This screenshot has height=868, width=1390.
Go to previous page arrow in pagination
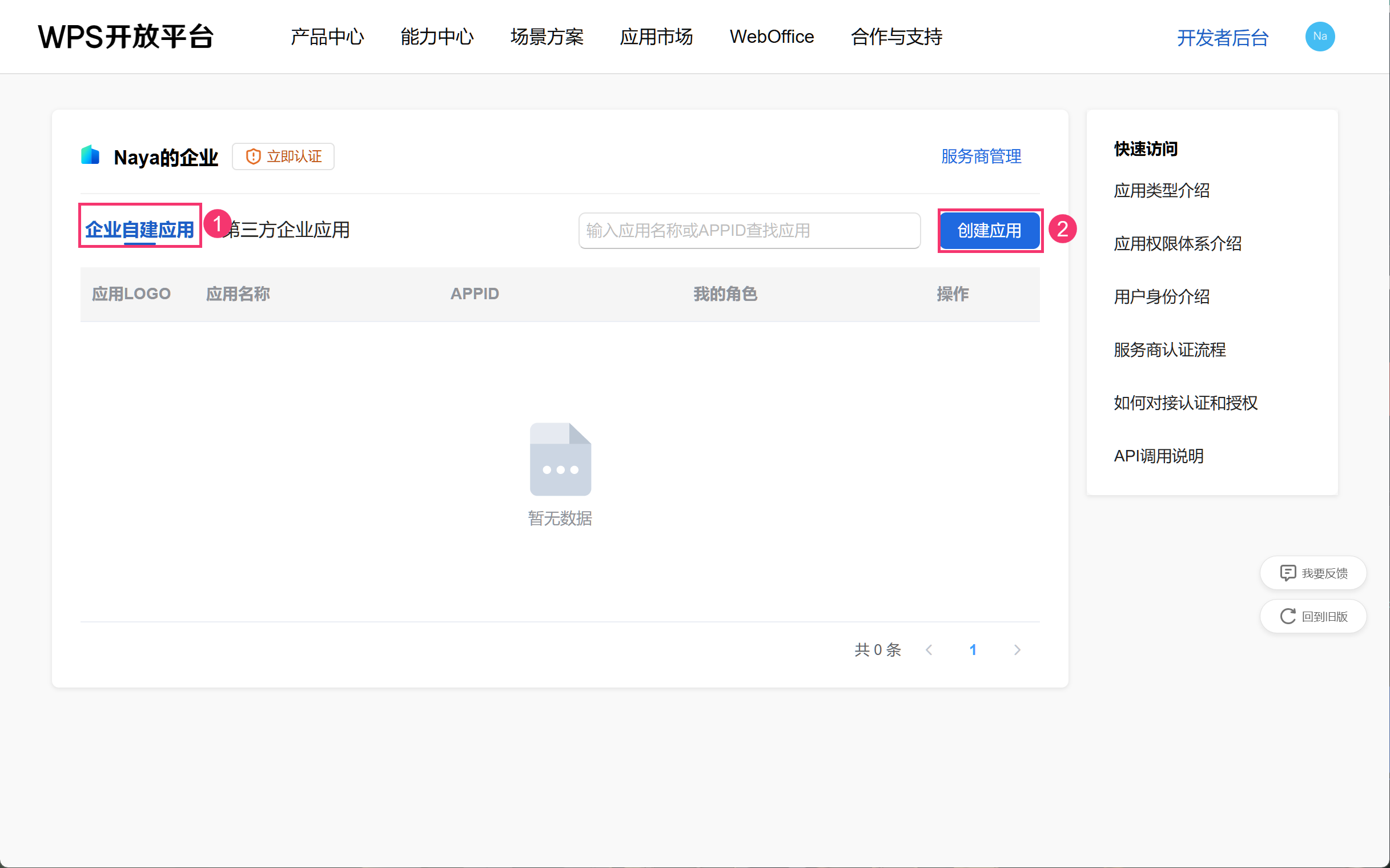point(929,649)
